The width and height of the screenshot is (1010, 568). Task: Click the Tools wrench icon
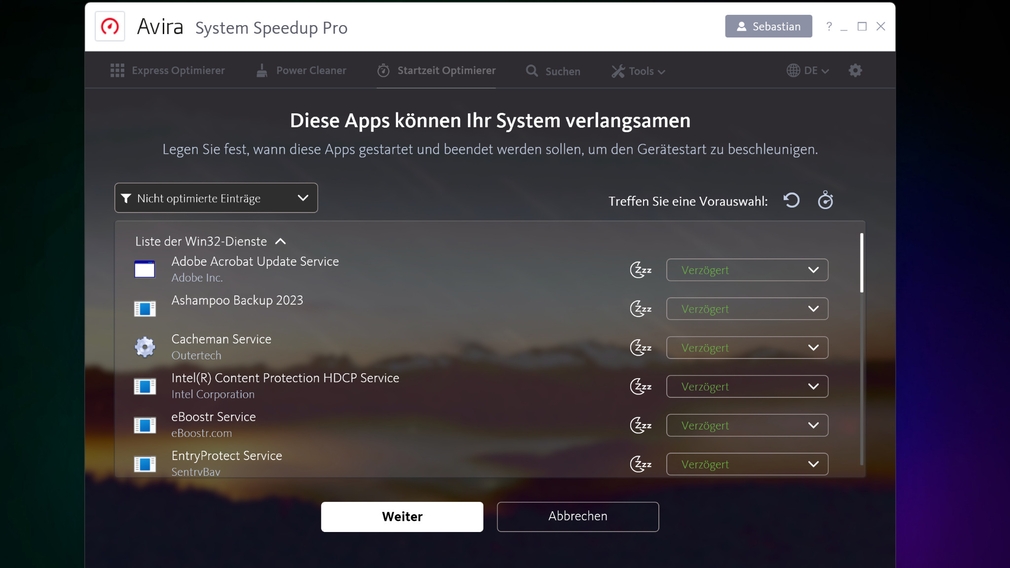618,71
